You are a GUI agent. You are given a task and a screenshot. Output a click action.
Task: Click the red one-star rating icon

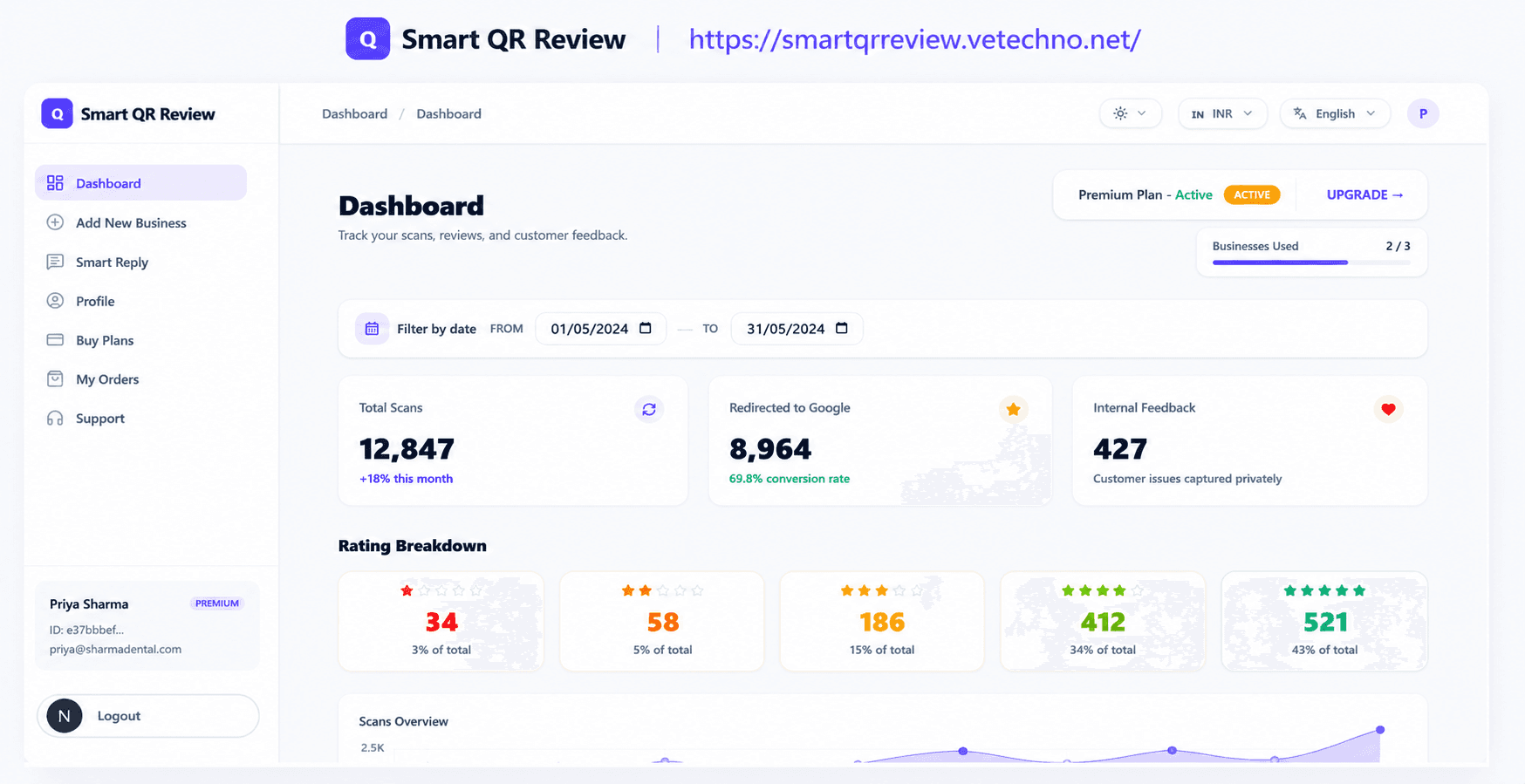click(407, 590)
